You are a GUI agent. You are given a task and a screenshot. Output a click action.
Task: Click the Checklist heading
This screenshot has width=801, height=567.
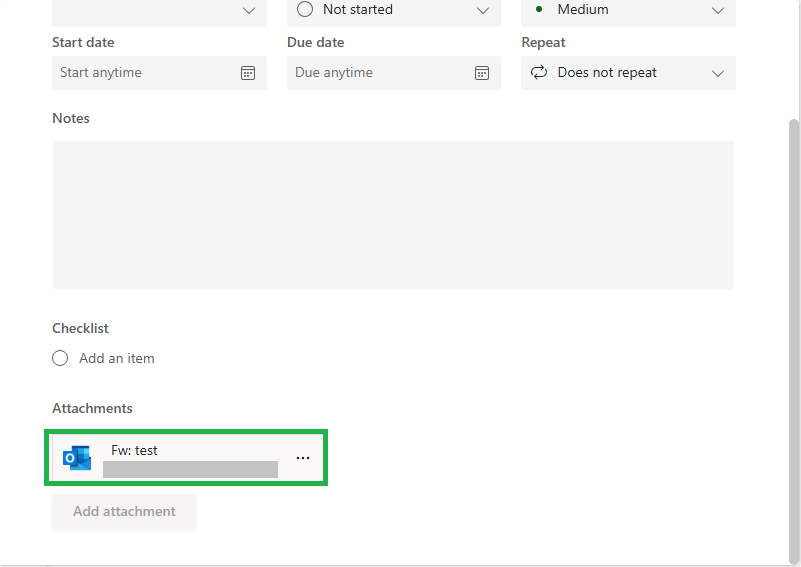click(x=80, y=328)
